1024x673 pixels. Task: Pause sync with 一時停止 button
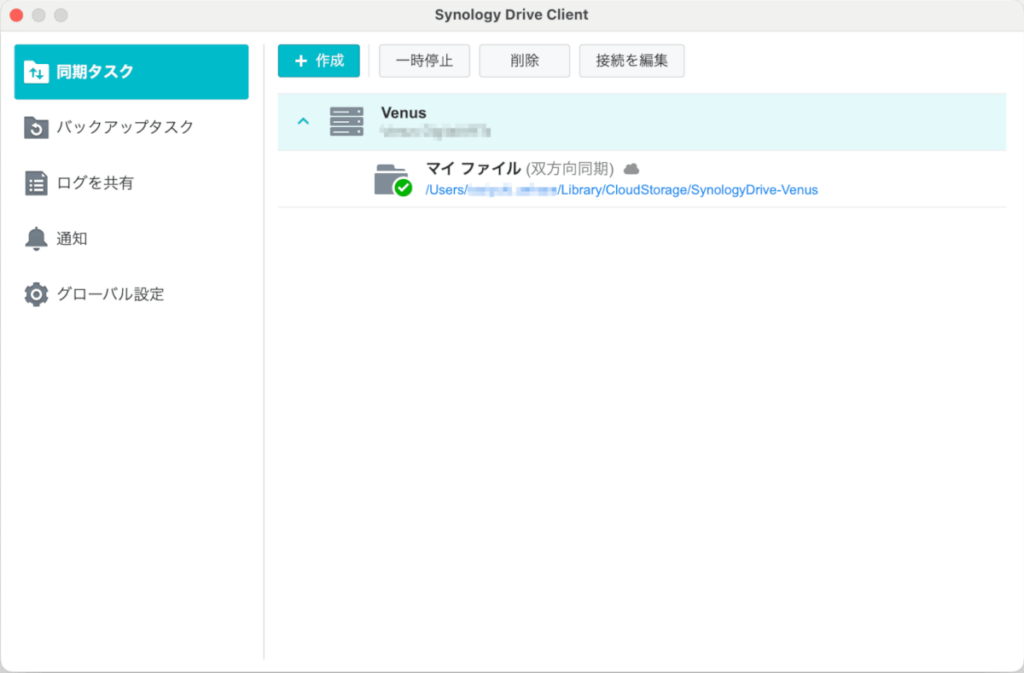pos(424,61)
